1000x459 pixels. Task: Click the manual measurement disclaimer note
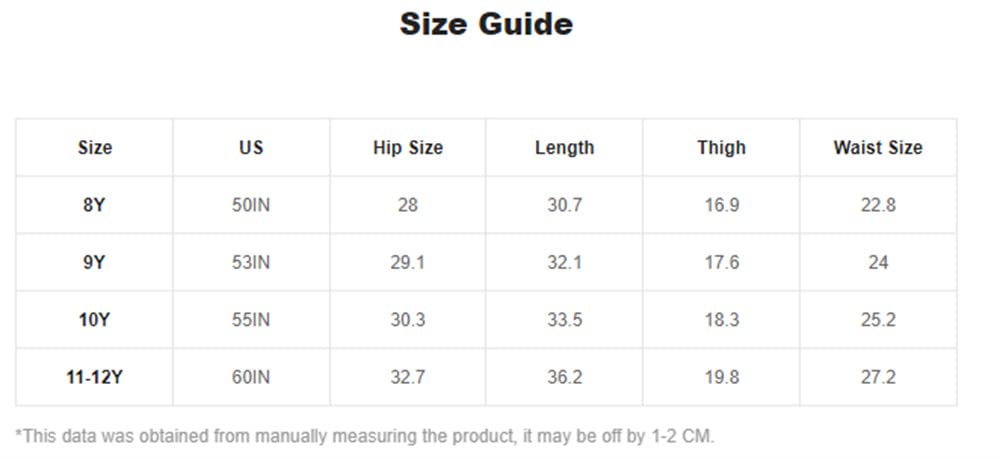pyautogui.click(x=365, y=436)
